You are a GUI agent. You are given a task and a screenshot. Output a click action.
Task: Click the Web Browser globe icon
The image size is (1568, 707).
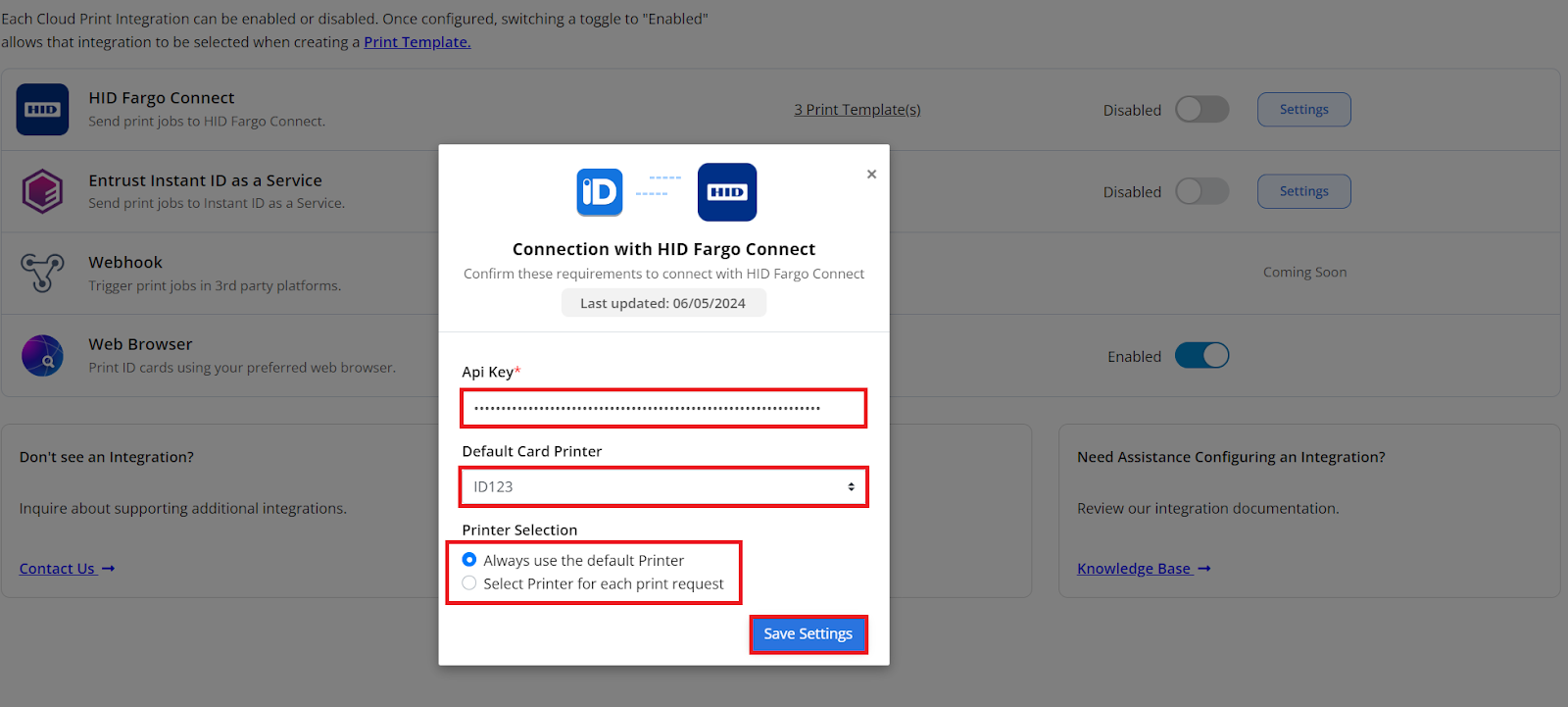tap(42, 355)
